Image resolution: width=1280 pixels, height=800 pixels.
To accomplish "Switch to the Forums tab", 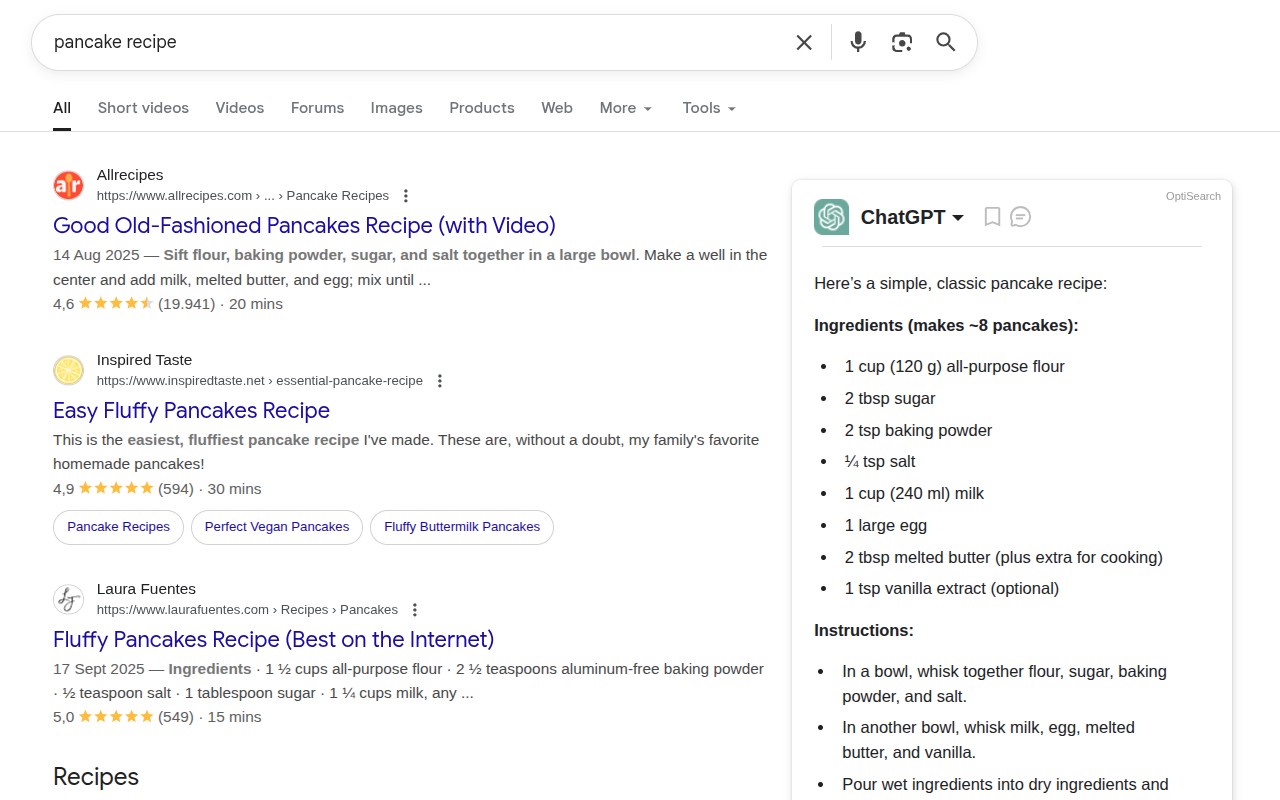I will pyautogui.click(x=317, y=107).
